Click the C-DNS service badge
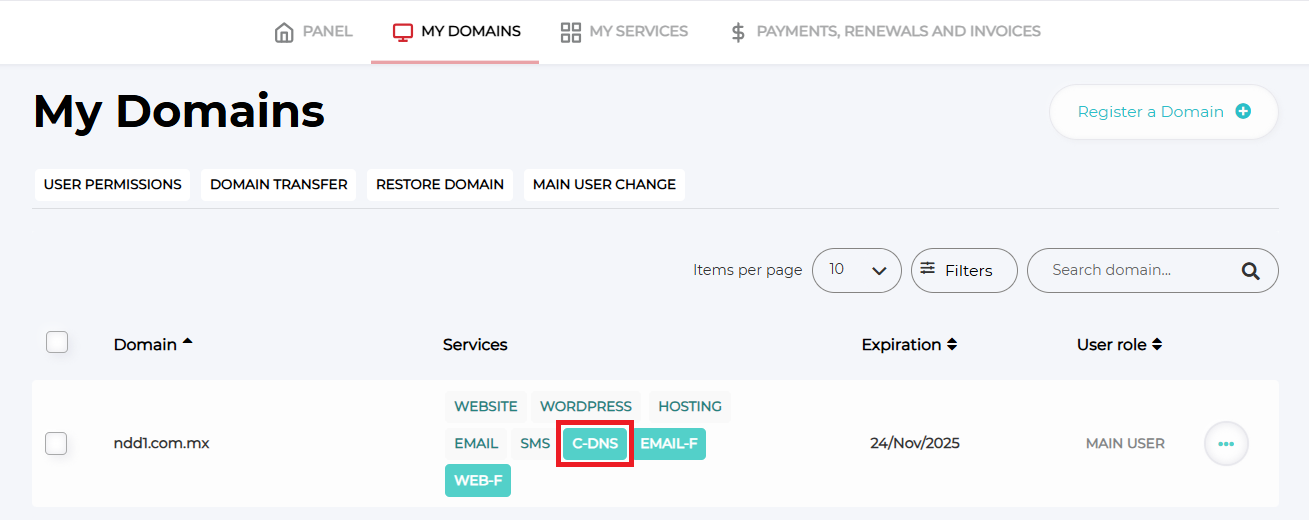 [595, 443]
